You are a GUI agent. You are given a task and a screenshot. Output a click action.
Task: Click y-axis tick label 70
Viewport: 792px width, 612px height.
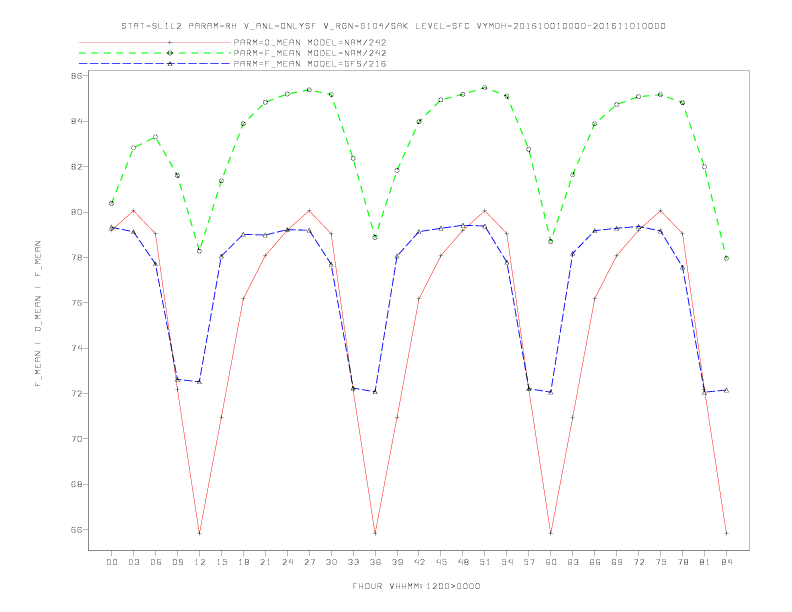tap(77, 439)
